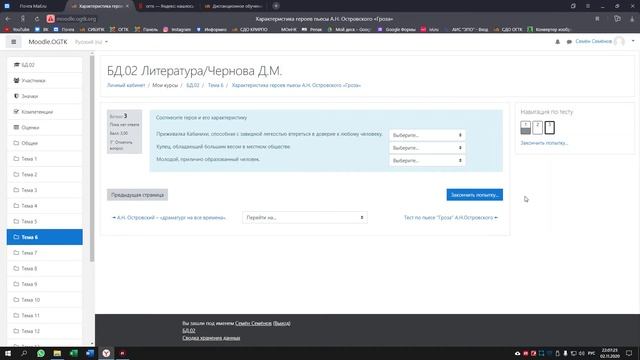This screenshot has width=640, height=360.
Task: Open the БД.02 course item in sidebar
Action: pos(44,65)
